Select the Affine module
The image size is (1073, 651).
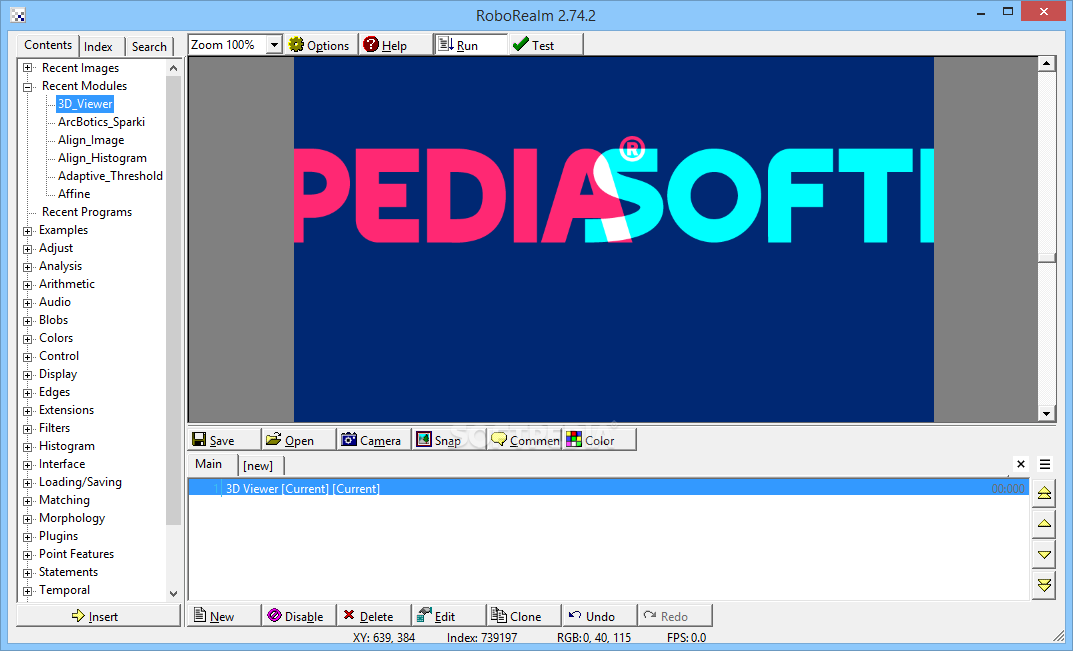74,194
